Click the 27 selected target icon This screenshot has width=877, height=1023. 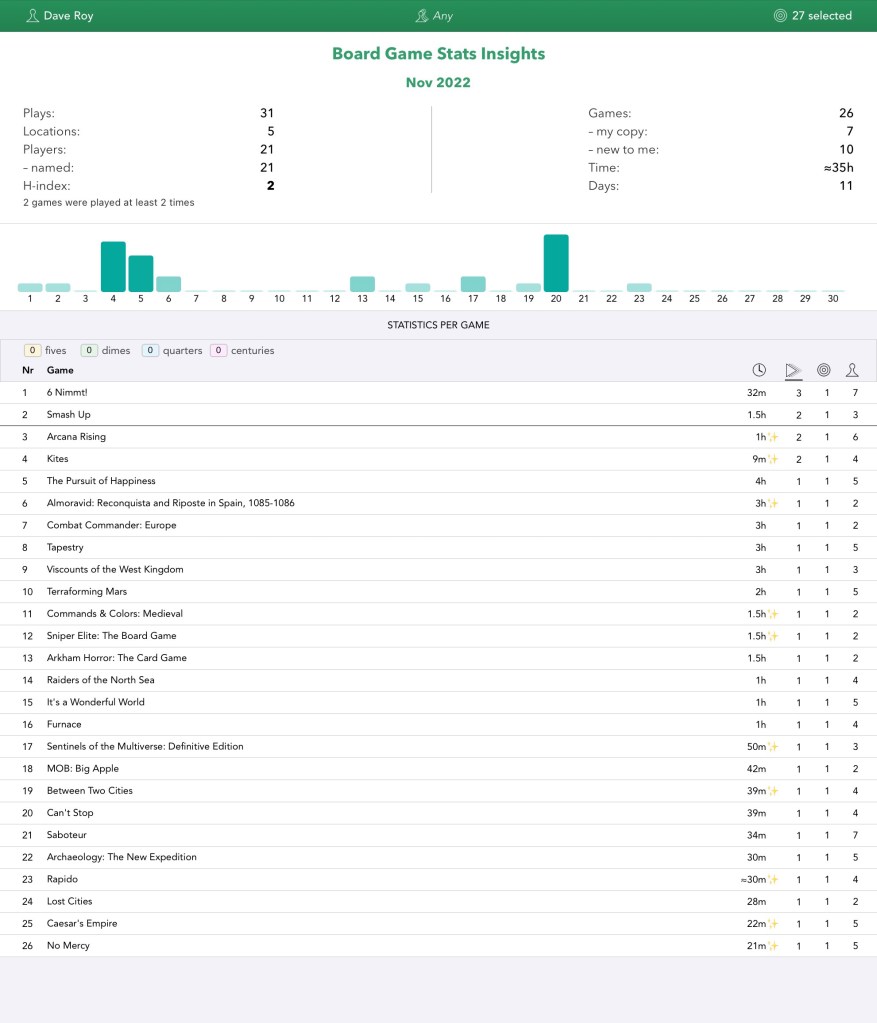coord(780,16)
